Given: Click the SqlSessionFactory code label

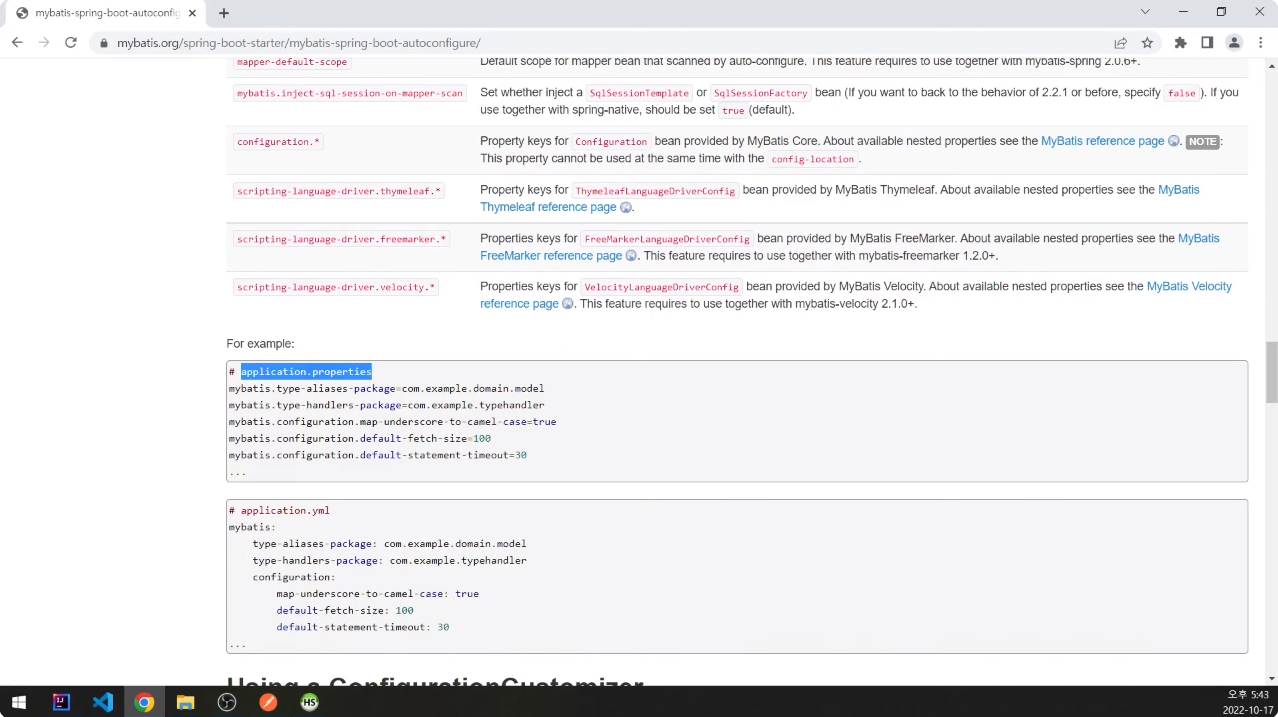Looking at the screenshot, I should pyautogui.click(x=760, y=93).
